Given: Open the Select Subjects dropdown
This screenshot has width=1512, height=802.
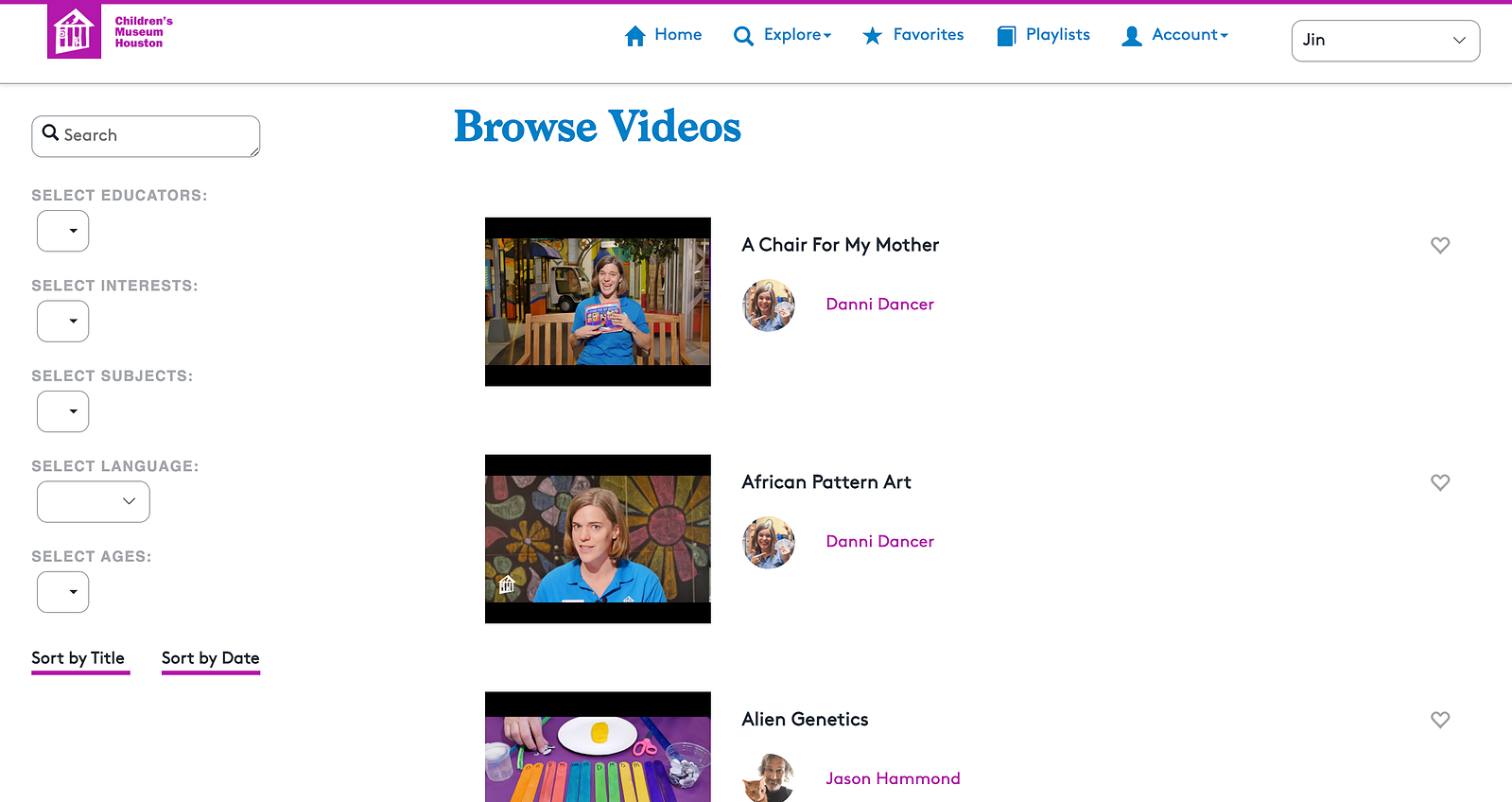Looking at the screenshot, I should 63,411.
